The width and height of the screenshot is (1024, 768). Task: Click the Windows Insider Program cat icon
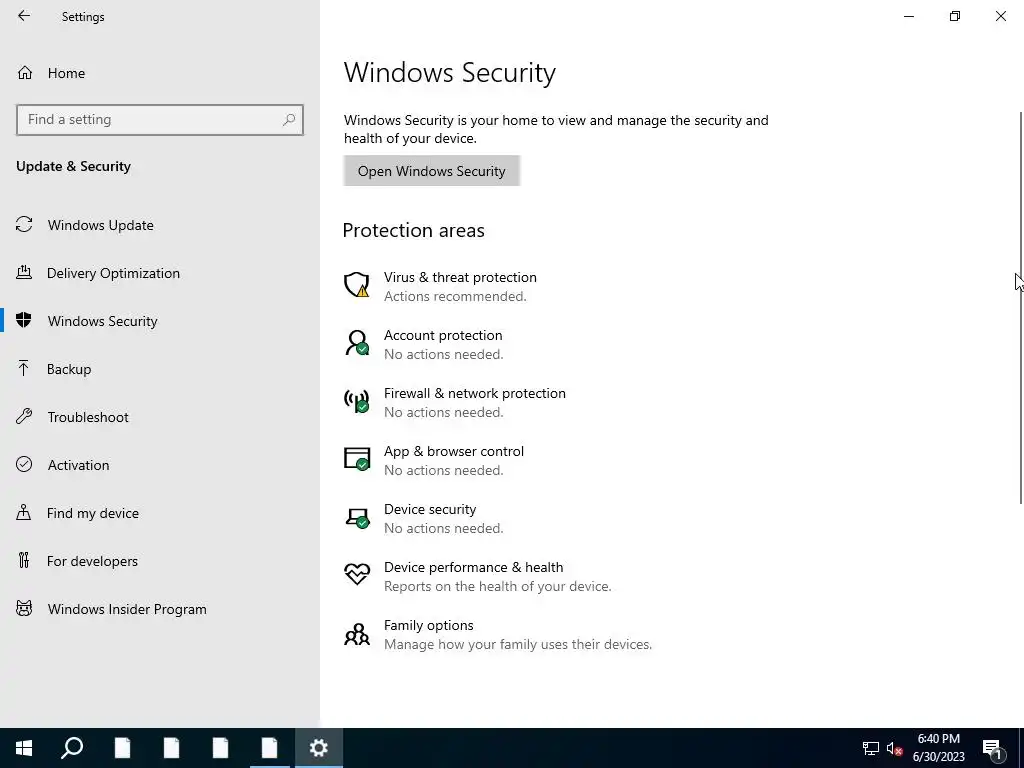point(24,609)
